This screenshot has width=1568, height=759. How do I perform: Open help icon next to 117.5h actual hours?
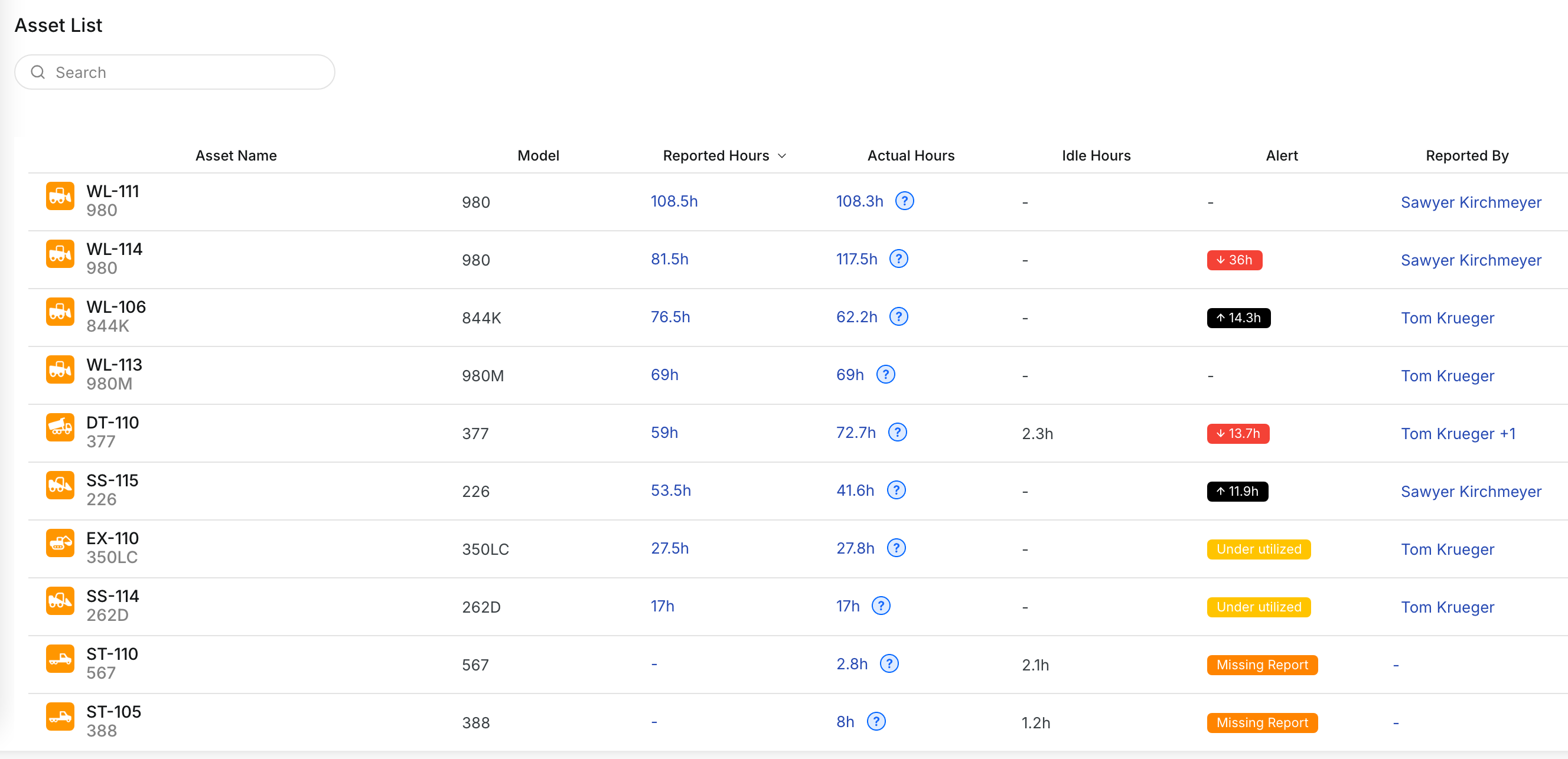tap(898, 259)
